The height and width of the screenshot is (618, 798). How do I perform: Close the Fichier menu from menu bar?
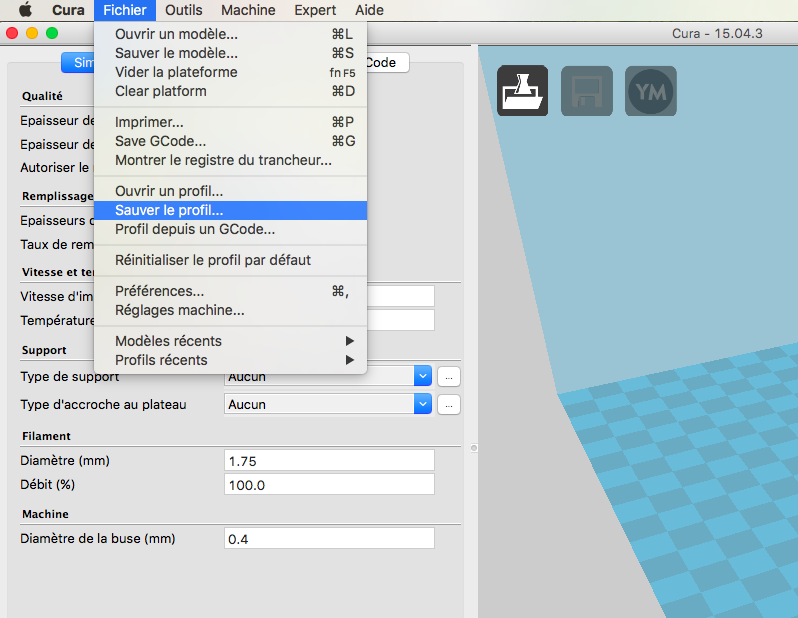click(125, 10)
